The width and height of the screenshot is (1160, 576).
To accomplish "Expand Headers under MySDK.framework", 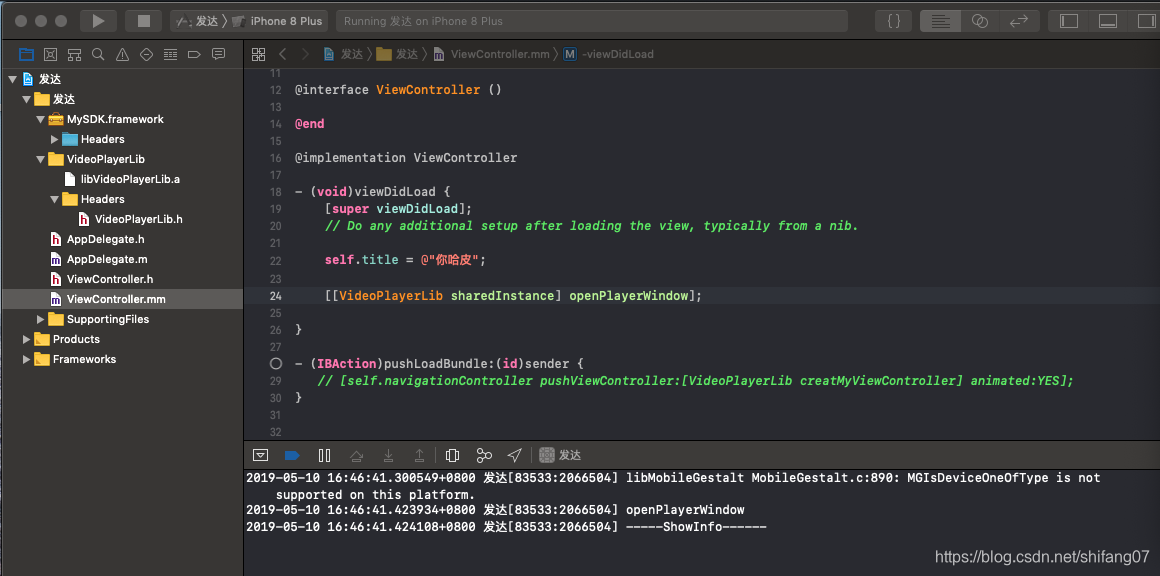I will [x=55, y=139].
